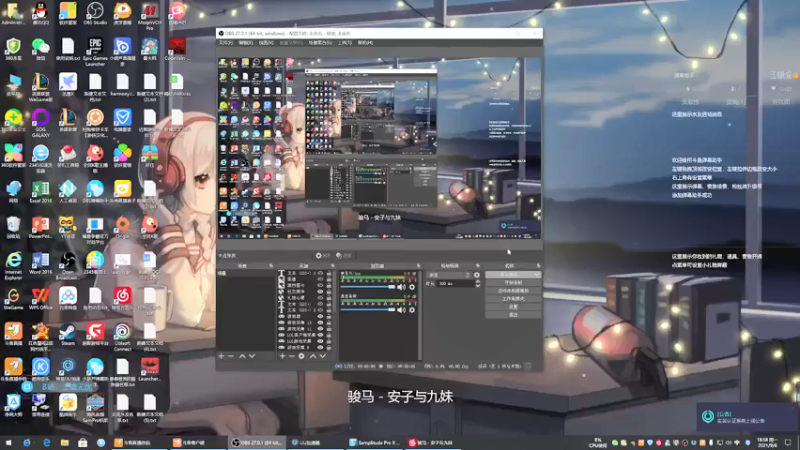Open the Ubisoft Connect desktop icon

(122, 337)
